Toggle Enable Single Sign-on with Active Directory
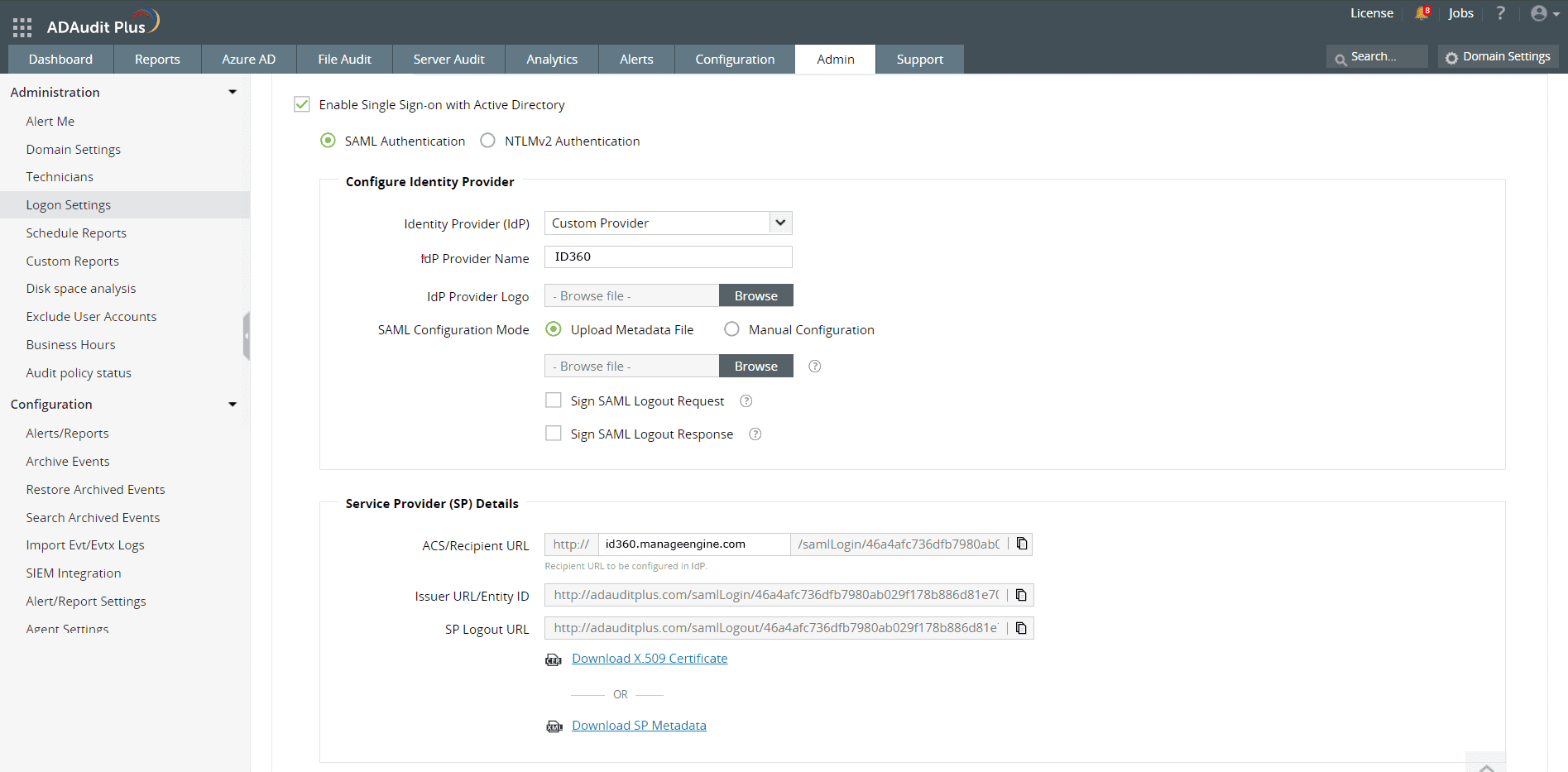The height and width of the screenshot is (772, 1568). 302,104
